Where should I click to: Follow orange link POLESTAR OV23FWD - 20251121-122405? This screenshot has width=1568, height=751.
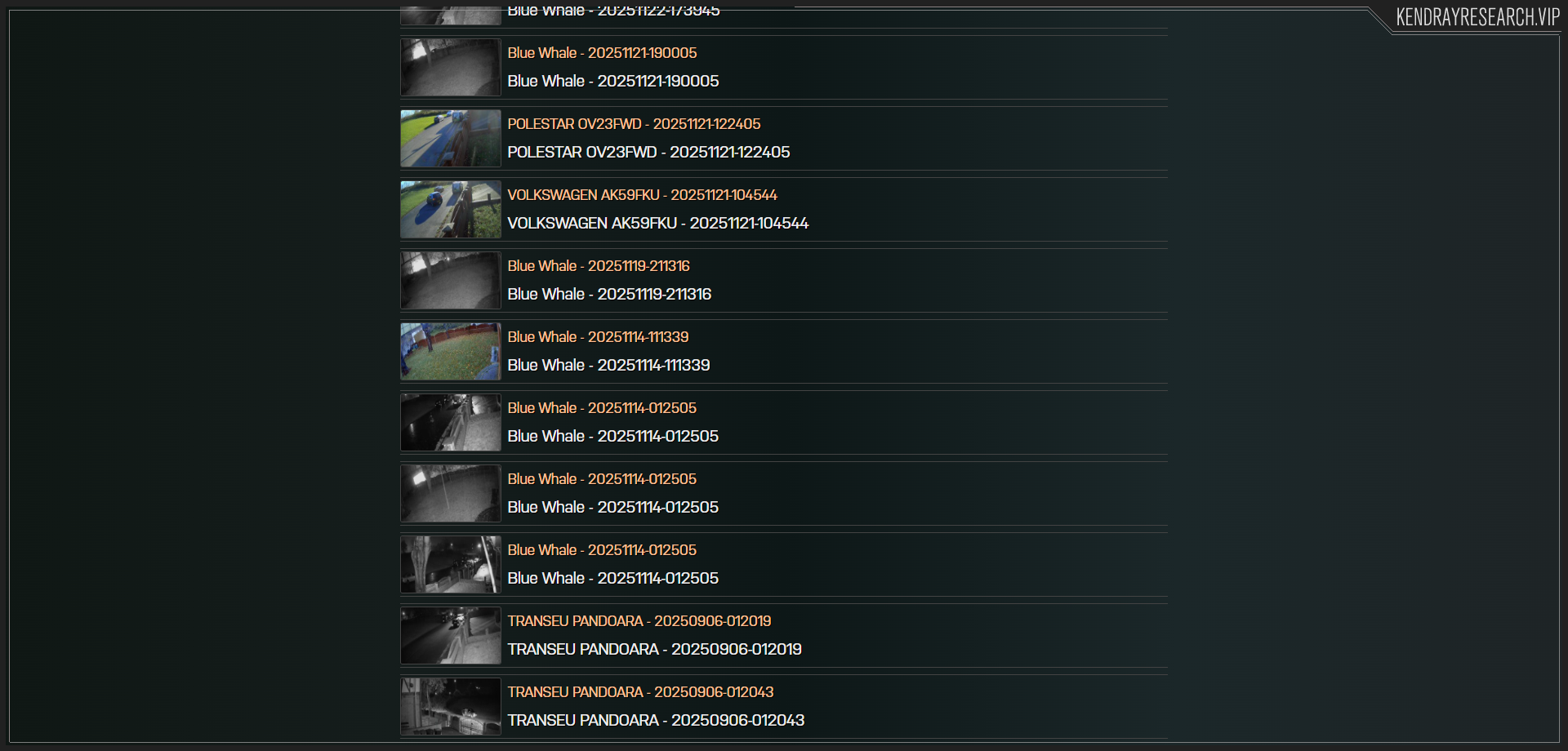coord(634,124)
